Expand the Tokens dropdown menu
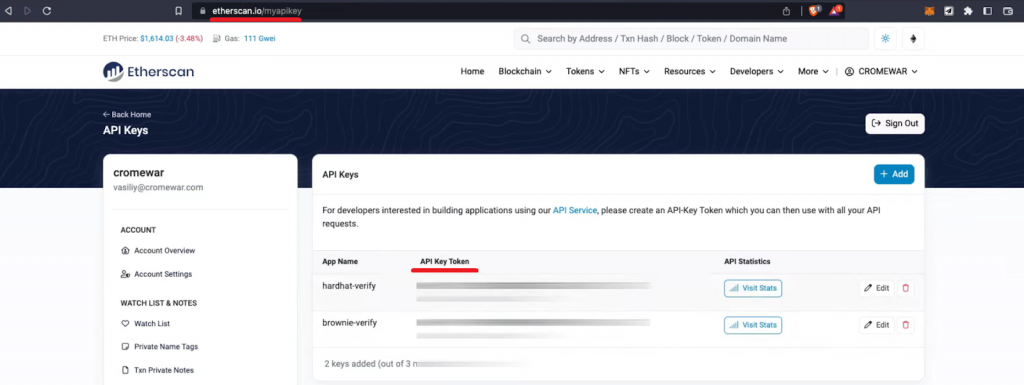The image size is (1024, 385). (585, 71)
